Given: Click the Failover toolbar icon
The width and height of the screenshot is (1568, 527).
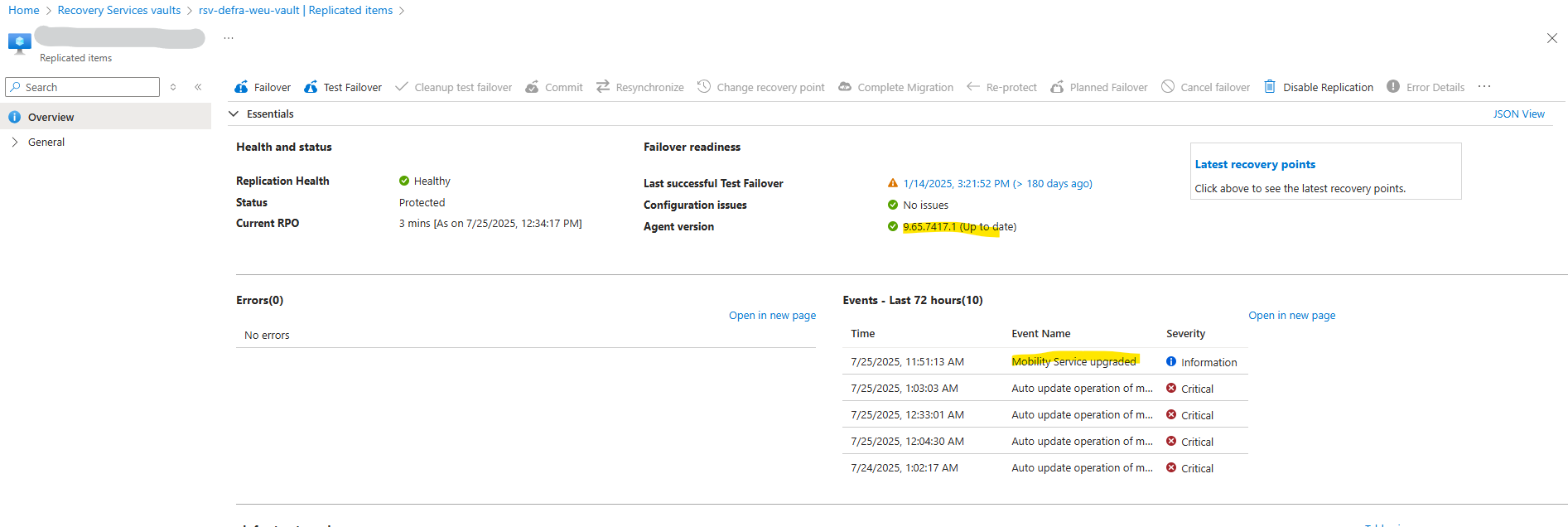Looking at the screenshot, I should point(241,87).
